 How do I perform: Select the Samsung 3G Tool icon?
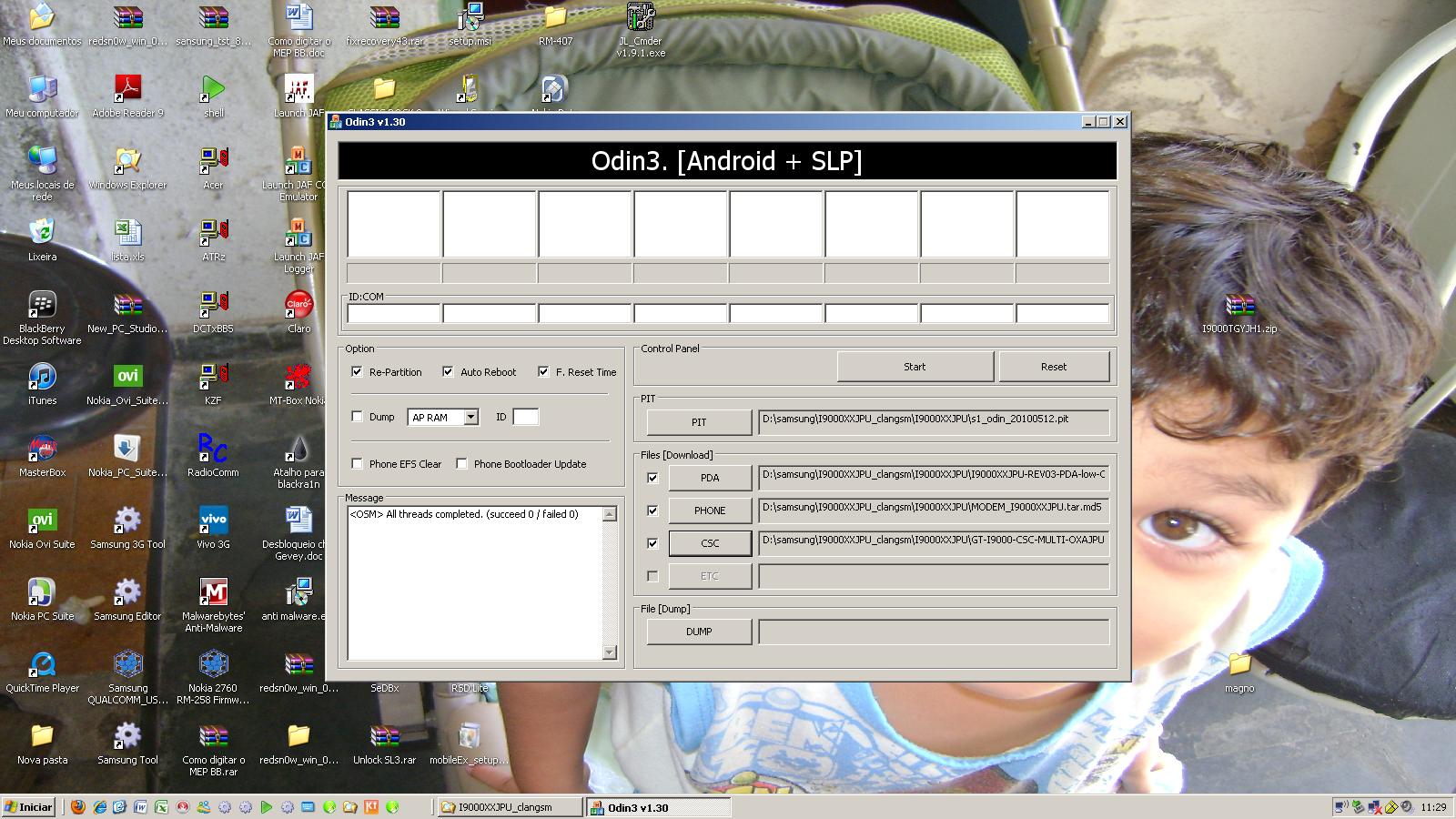[x=127, y=528]
